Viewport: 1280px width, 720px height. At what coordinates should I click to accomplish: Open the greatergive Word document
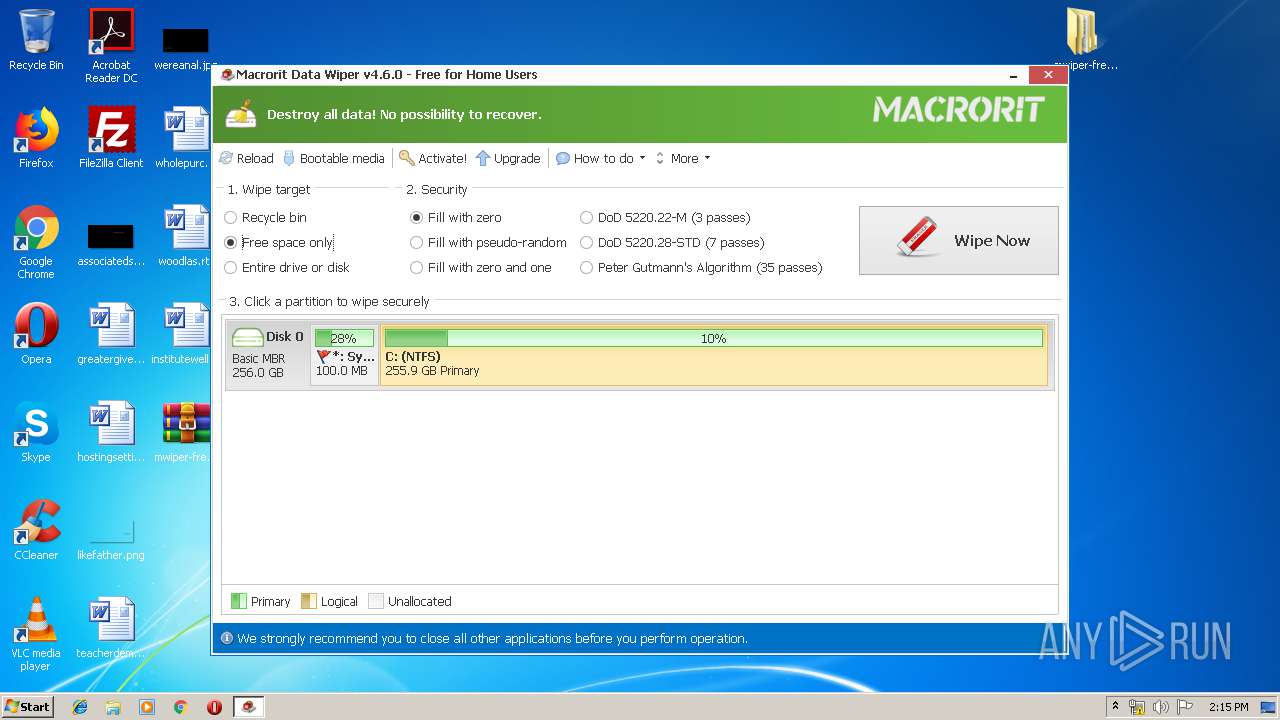point(111,334)
